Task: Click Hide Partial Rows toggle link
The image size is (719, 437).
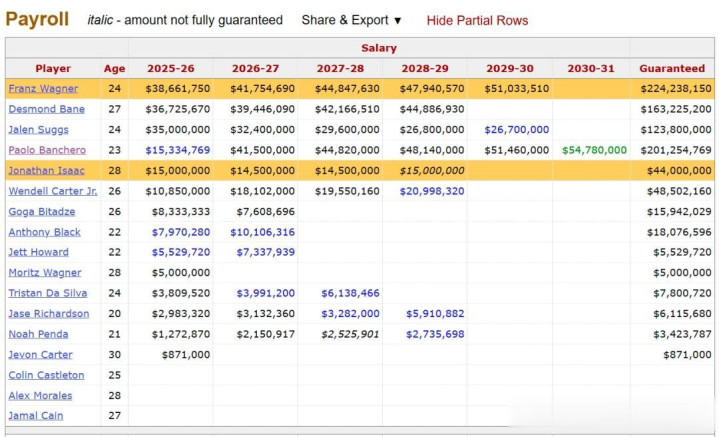Action: click(x=477, y=20)
